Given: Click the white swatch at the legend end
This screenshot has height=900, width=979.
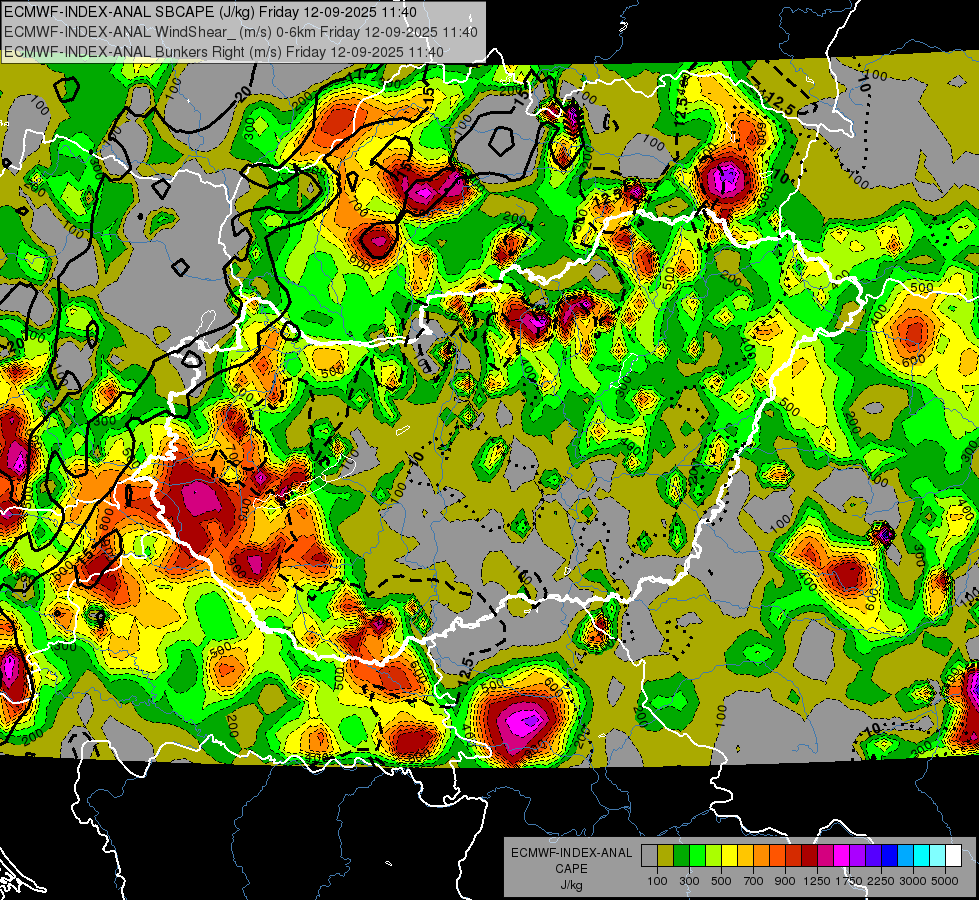Looking at the screenshot, I should tap(953, 856).
